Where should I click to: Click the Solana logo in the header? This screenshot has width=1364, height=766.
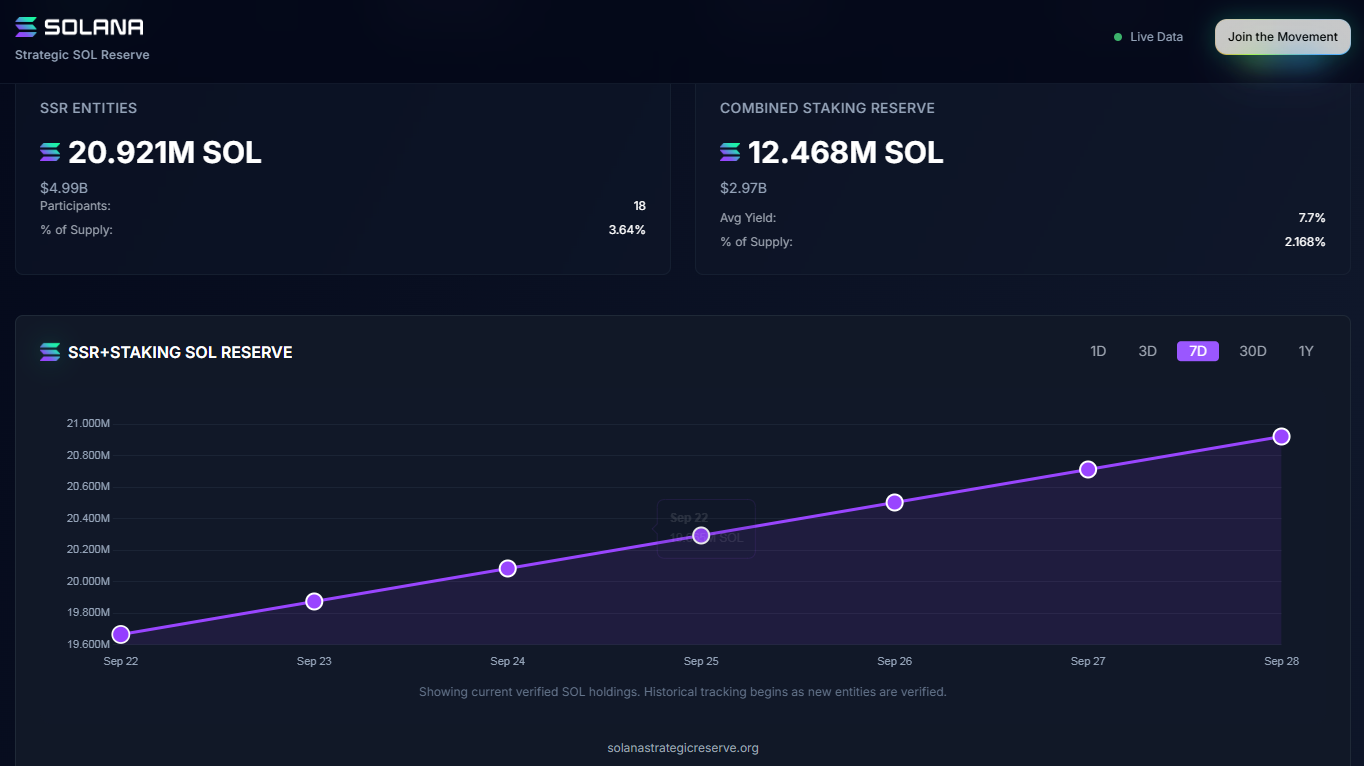click(80, 27)
